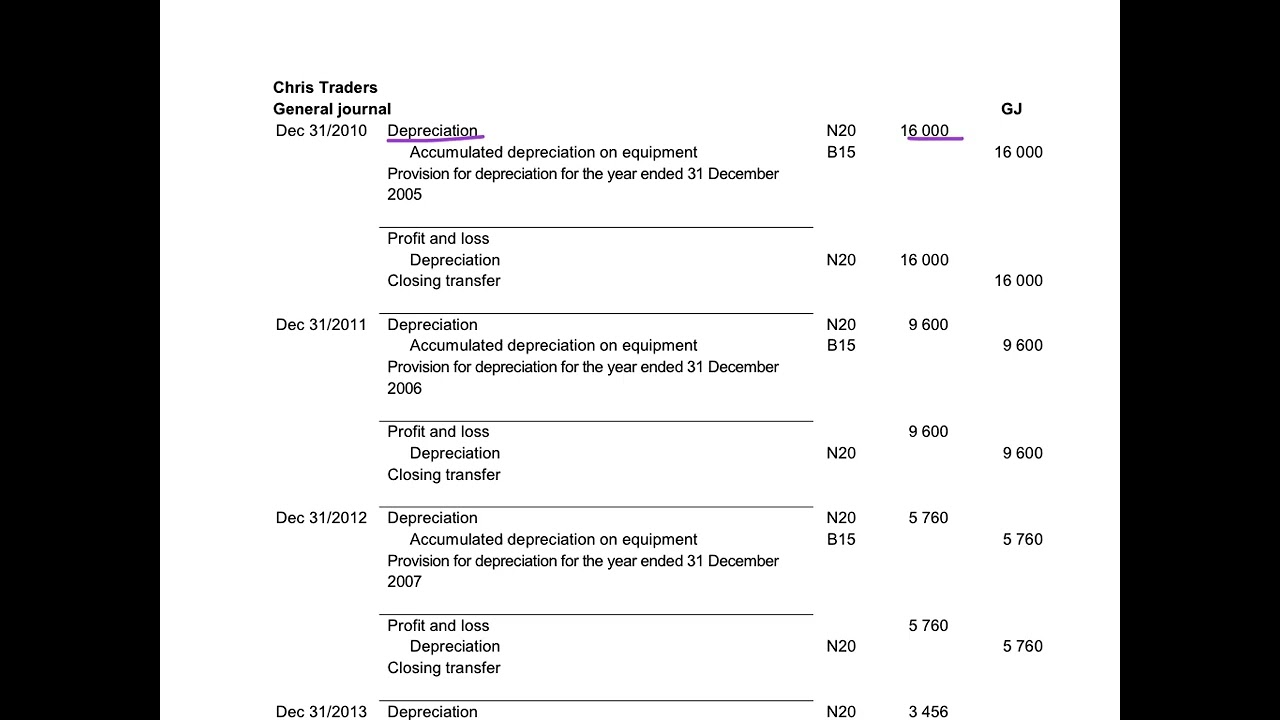Screen dimensions: 1280x720
Task: Click the General journal title
Action: coord(332,109)
